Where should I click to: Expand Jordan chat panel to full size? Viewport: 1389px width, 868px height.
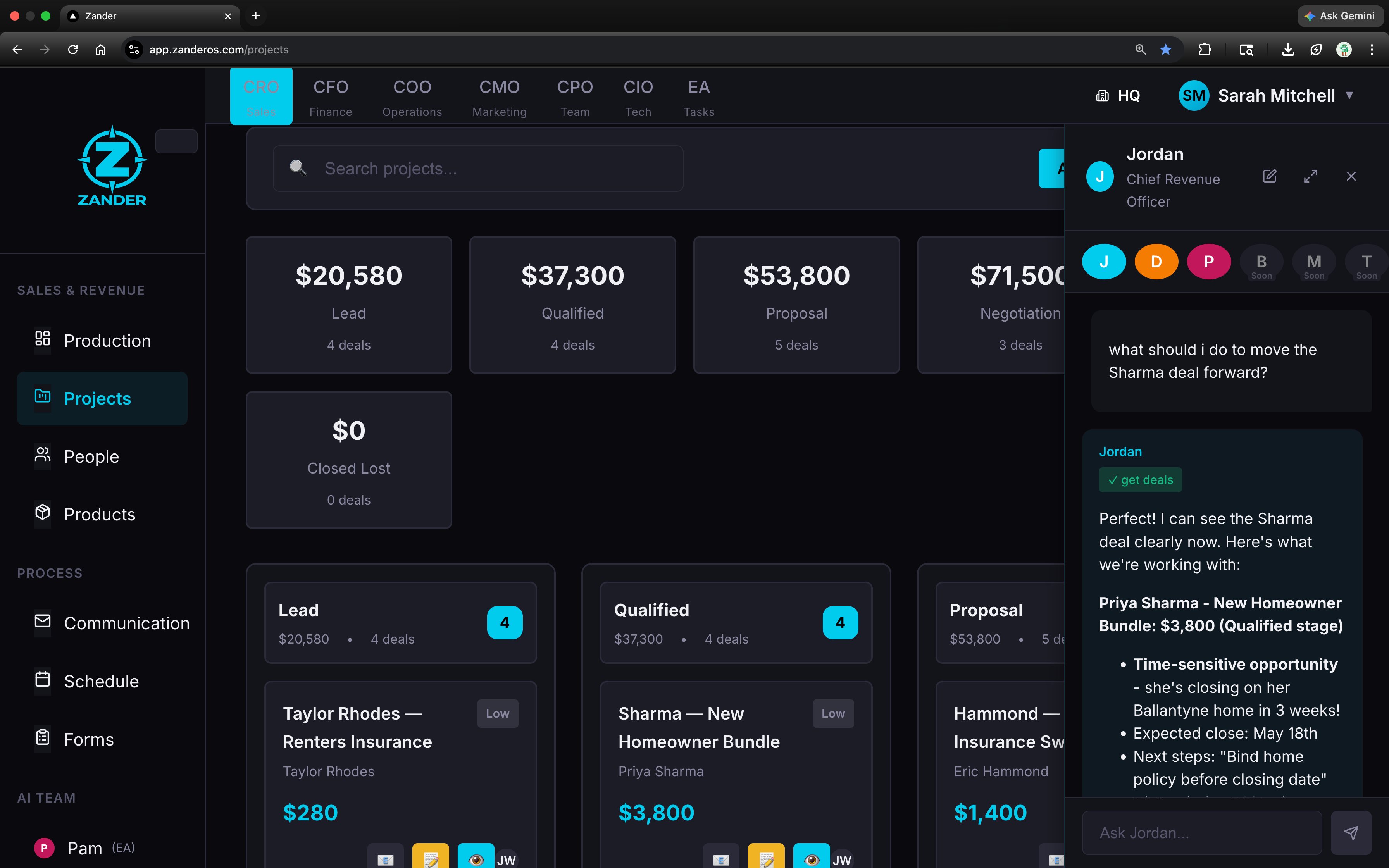coord(1310,176)
